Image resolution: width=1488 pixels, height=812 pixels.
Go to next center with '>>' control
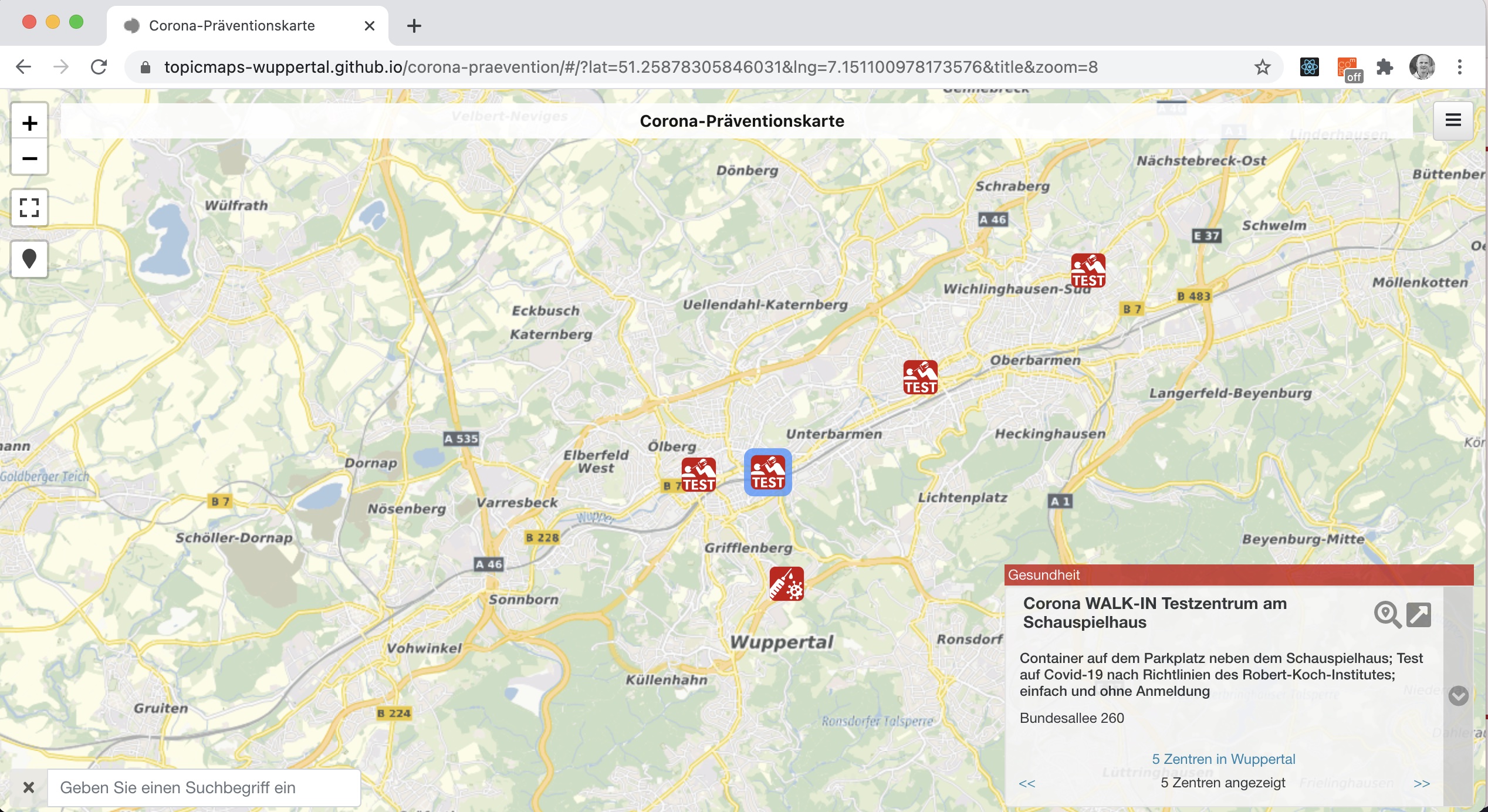click(1422, 783)
